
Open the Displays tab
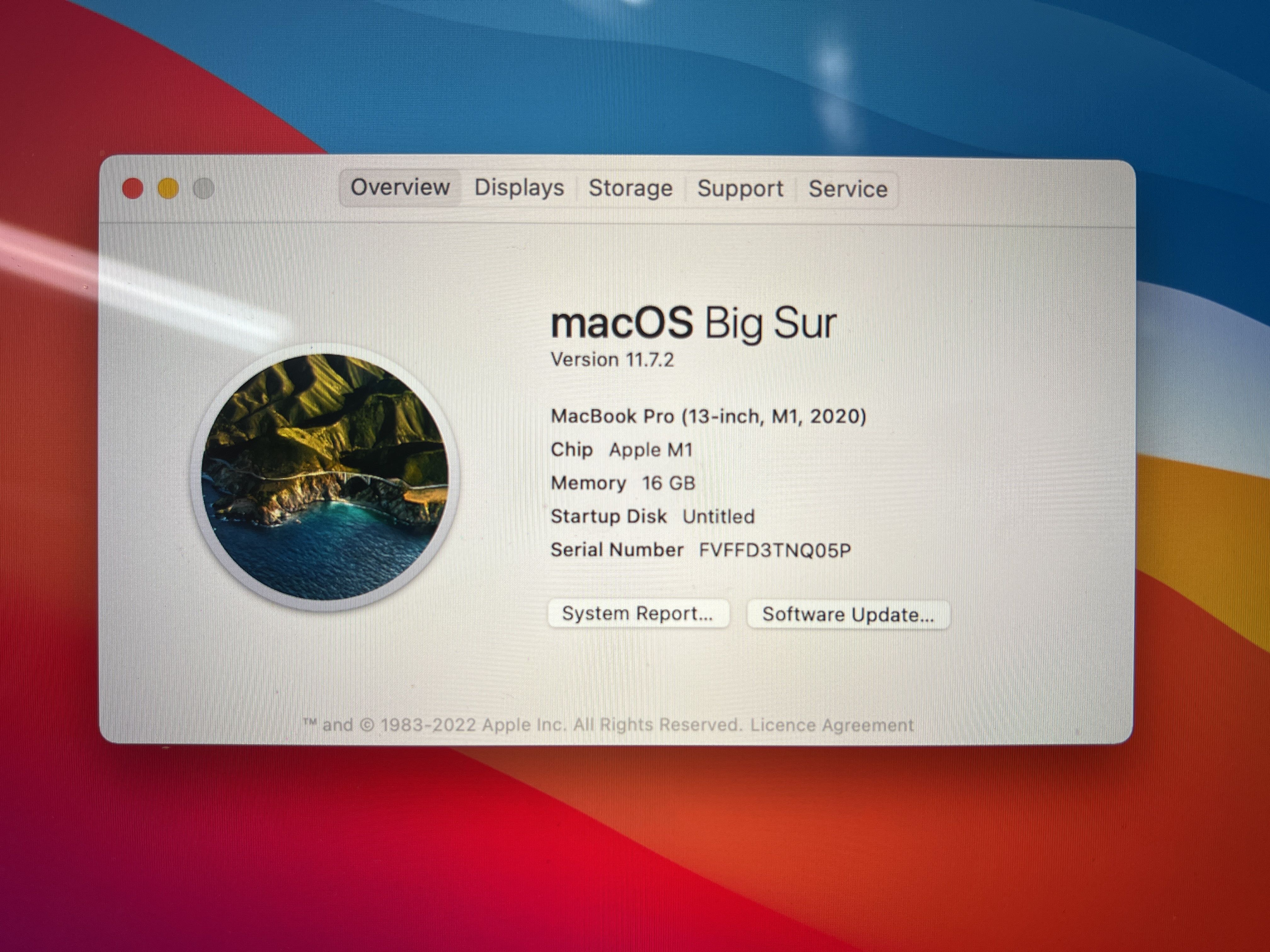pos(519,188)
